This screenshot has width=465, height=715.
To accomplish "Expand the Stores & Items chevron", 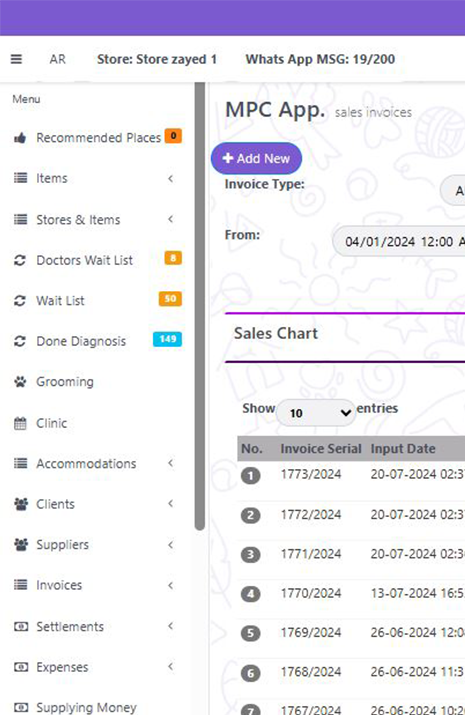I will click(170, 219).
